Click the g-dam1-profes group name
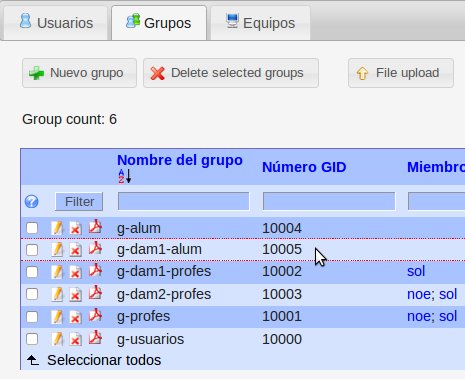465x379 pixels. coord(164,272)
